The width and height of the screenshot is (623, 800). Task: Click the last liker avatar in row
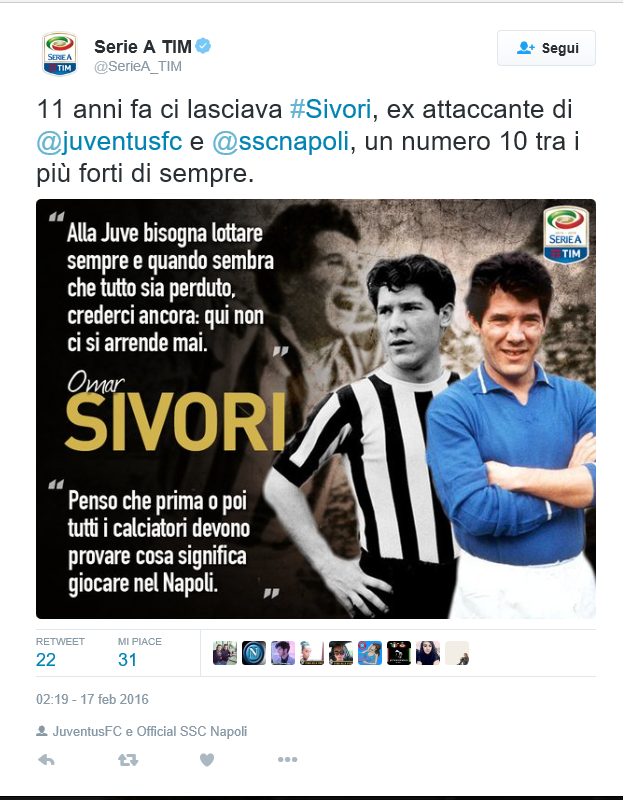click(x=457, y=653)
